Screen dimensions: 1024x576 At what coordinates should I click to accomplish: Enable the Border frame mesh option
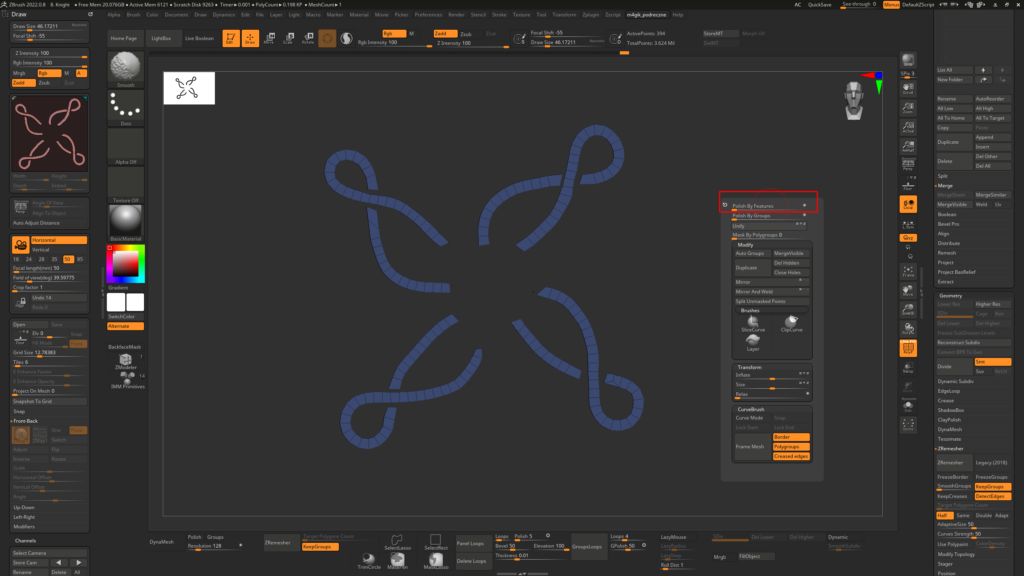(x=790, y=437)
